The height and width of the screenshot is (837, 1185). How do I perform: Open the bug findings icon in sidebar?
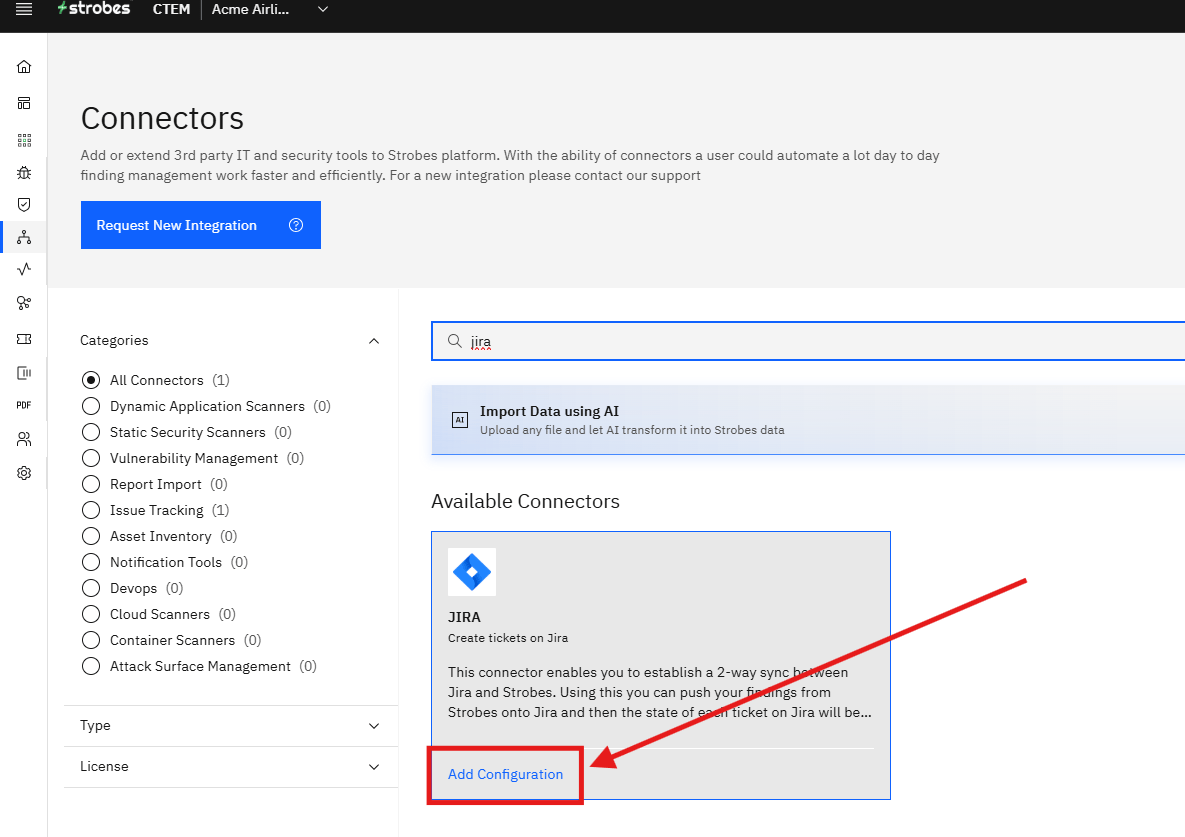pyautogui.click(x=24, y=172)
